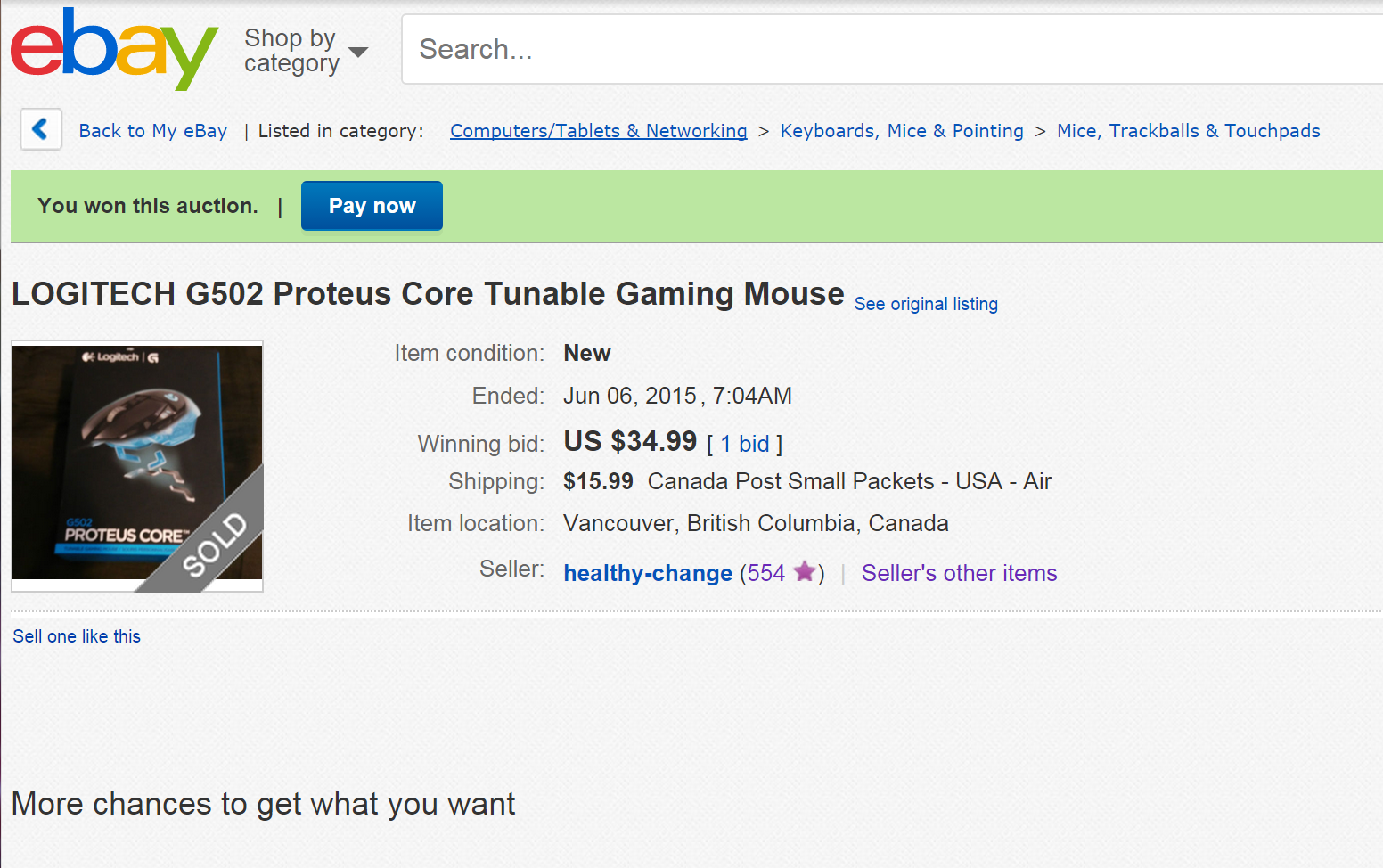This screenshot has width=1383, height=868.
Task: Open Keyboards, Mice & Pointing category
Action: coord(902,131)
